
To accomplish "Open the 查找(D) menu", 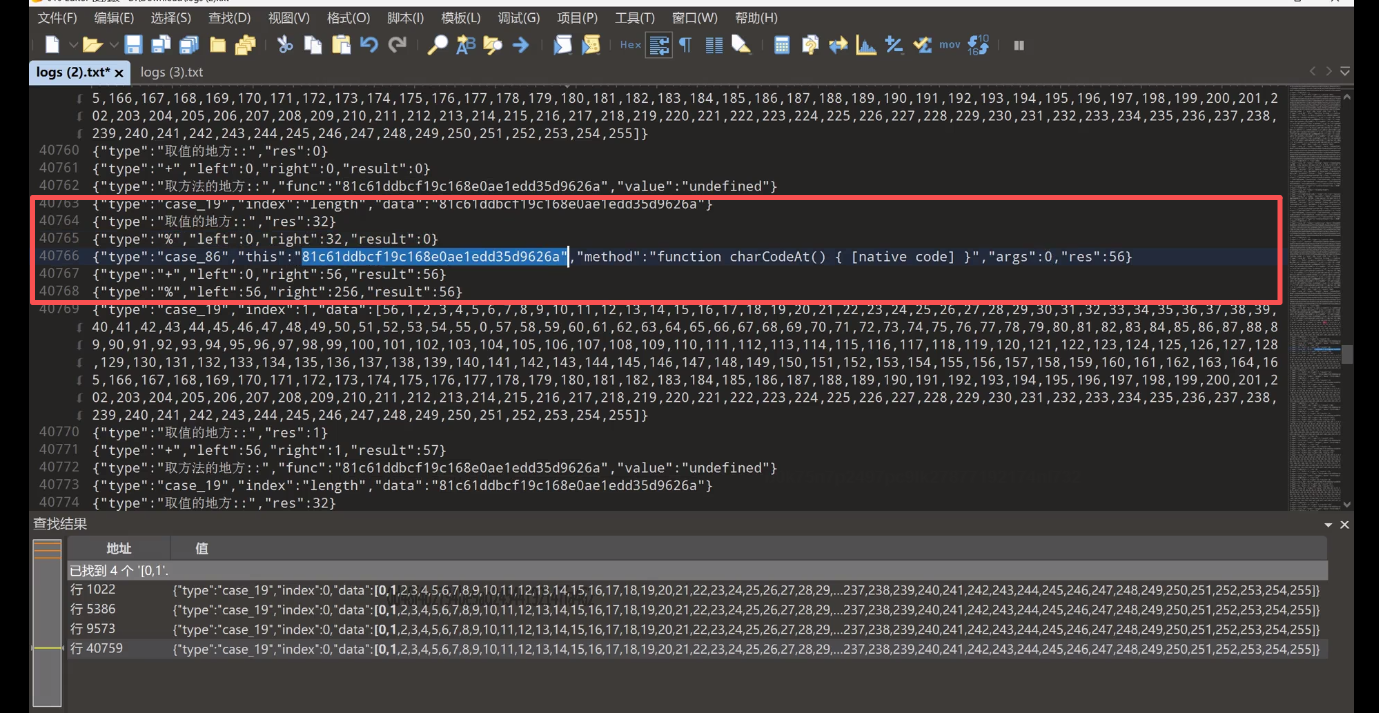I will tap(230, 18).
